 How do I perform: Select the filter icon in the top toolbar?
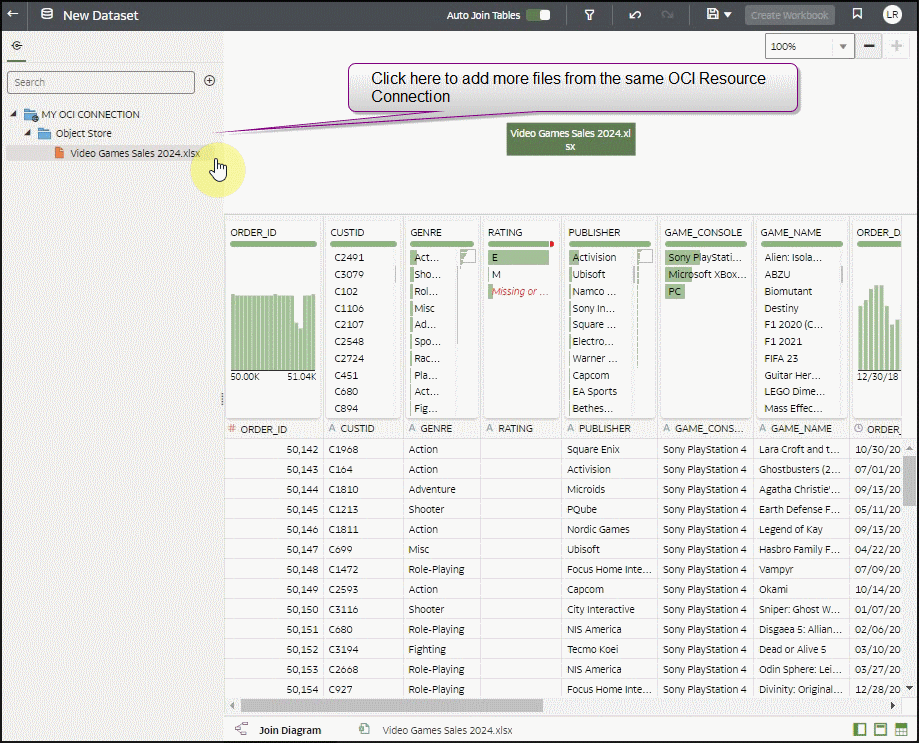pos(589,15)
